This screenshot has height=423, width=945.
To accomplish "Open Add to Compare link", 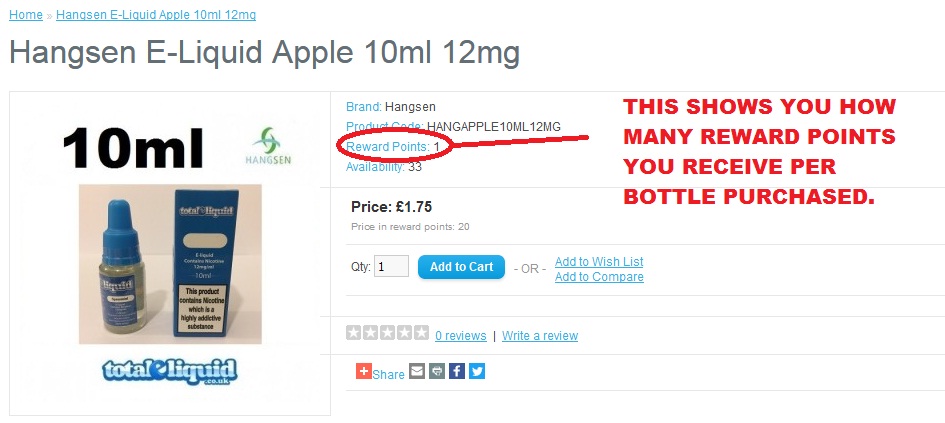I will coord(599,277).
